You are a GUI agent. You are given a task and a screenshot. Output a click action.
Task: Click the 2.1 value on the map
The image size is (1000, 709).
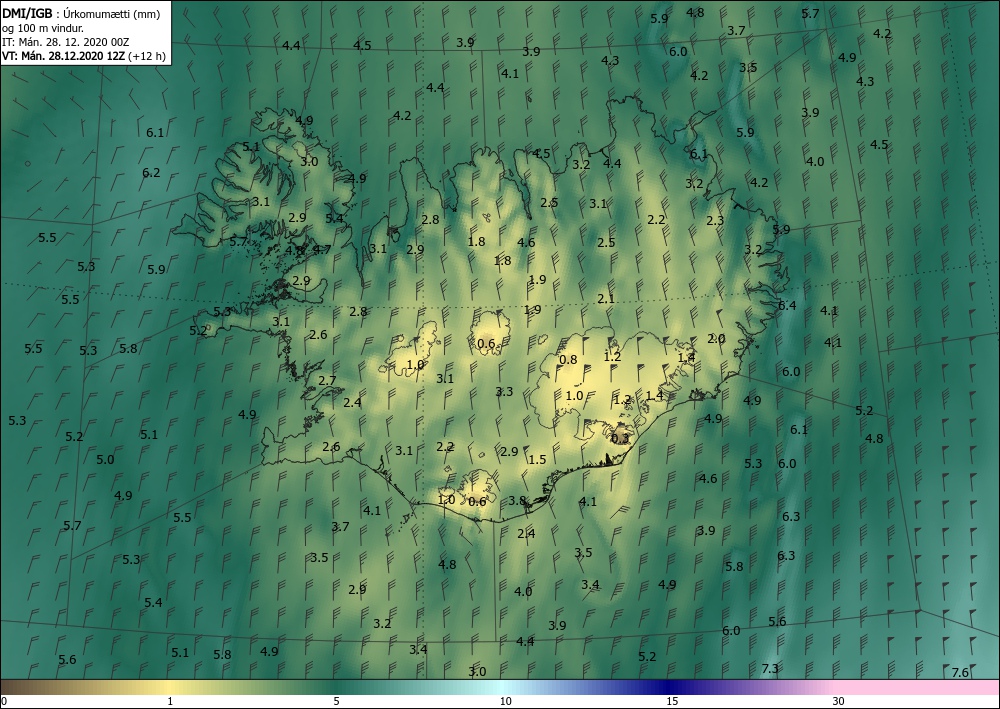coord(606,298)
